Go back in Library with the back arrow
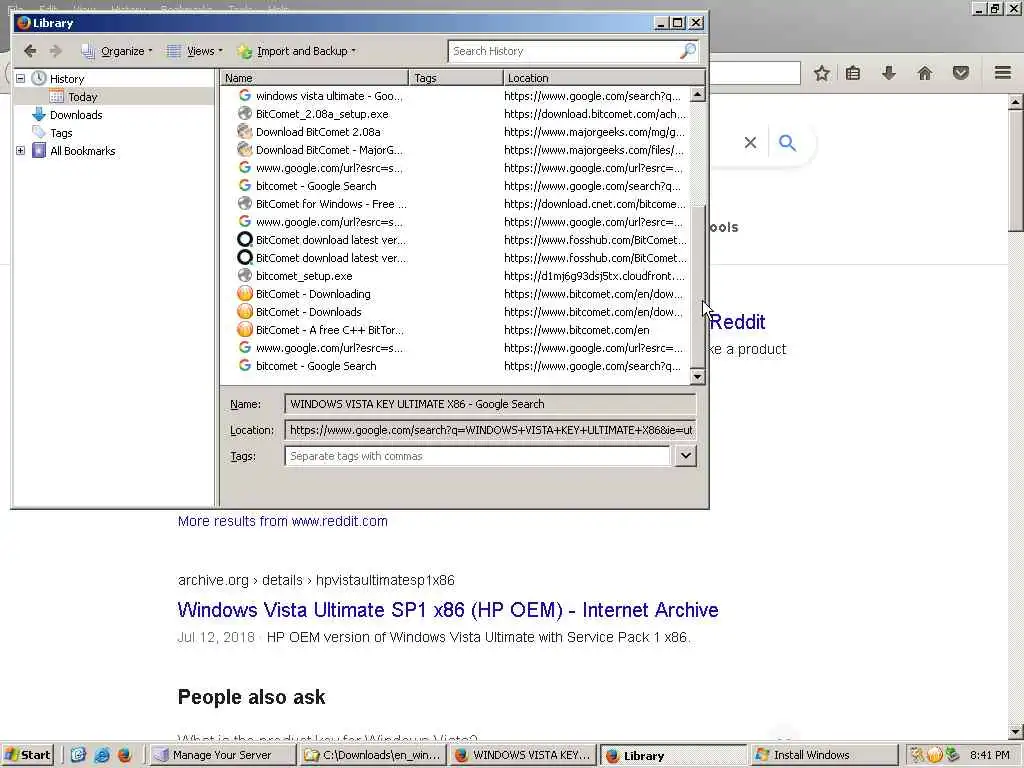Screen dimensions: 1024x768 click(30, 51)
